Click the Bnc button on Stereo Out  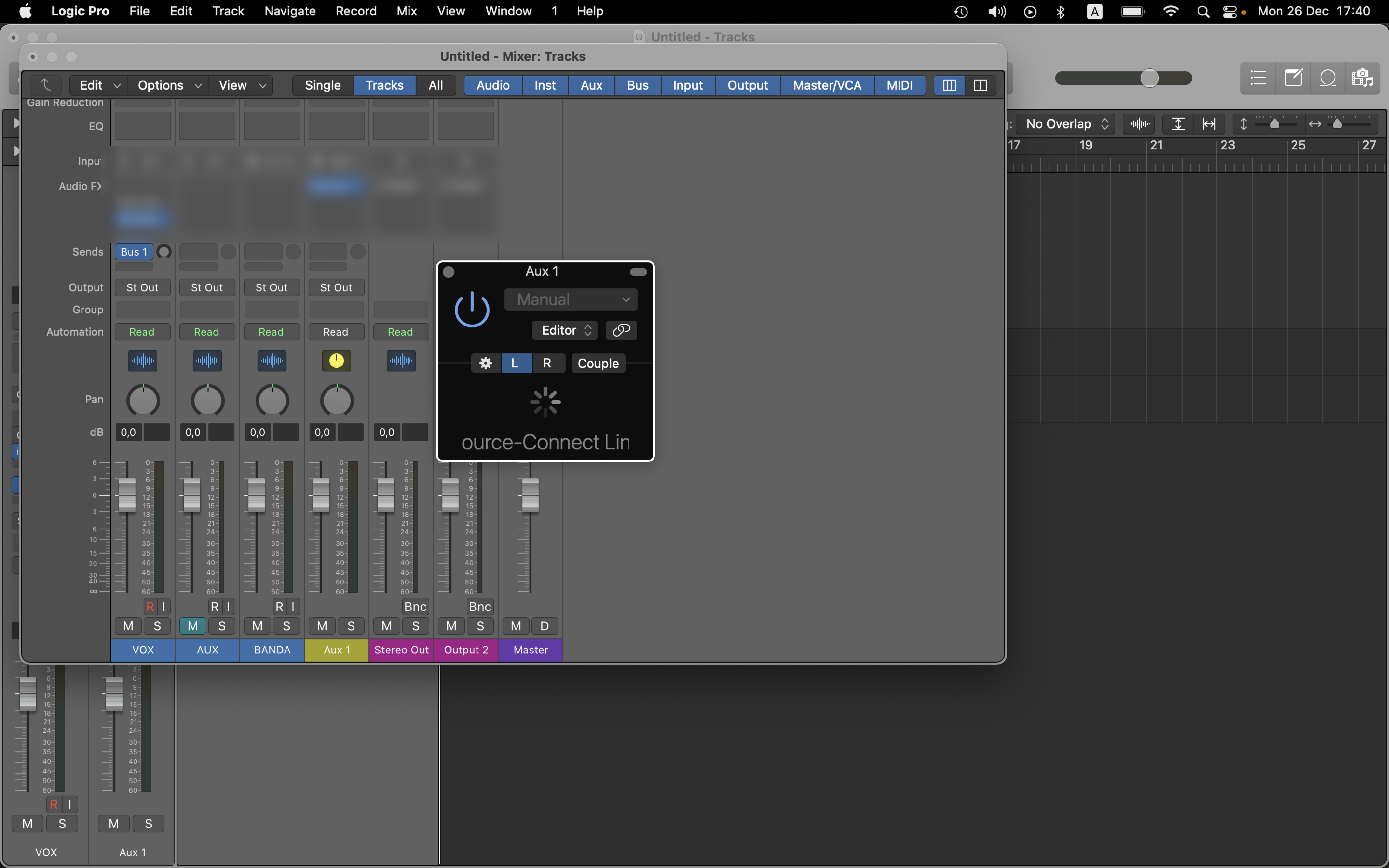[x=415, y=606]
